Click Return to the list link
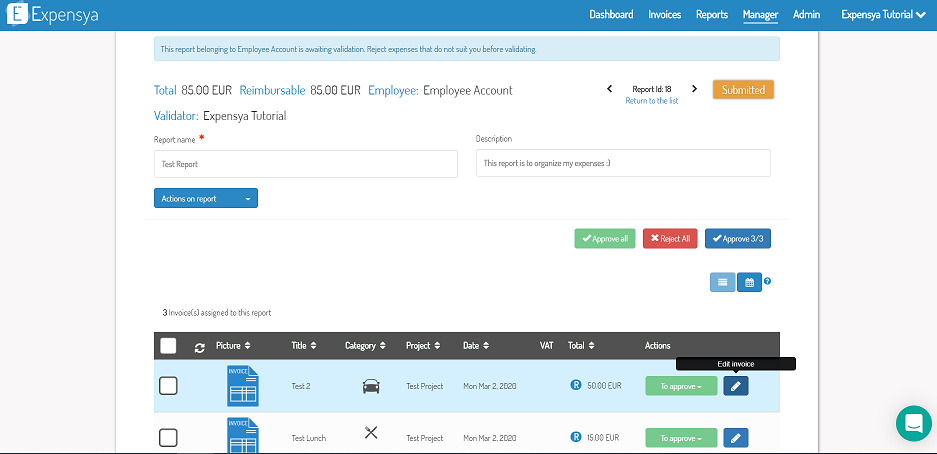This screenshot has height=454, width=937. [x=651, y=101]
